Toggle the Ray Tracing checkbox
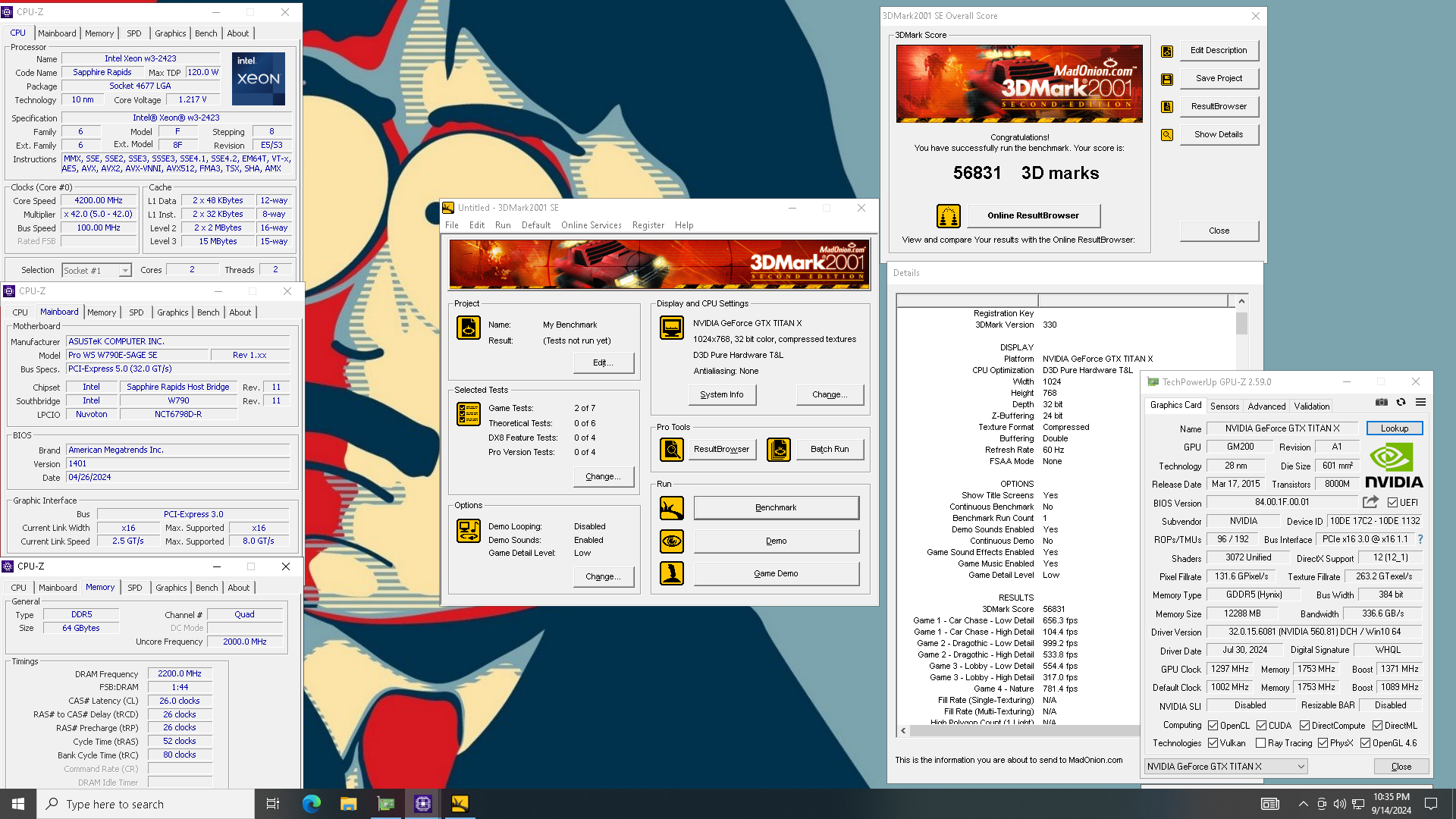Viewport: 1456px width, 819px height. tap(1261, 743)
